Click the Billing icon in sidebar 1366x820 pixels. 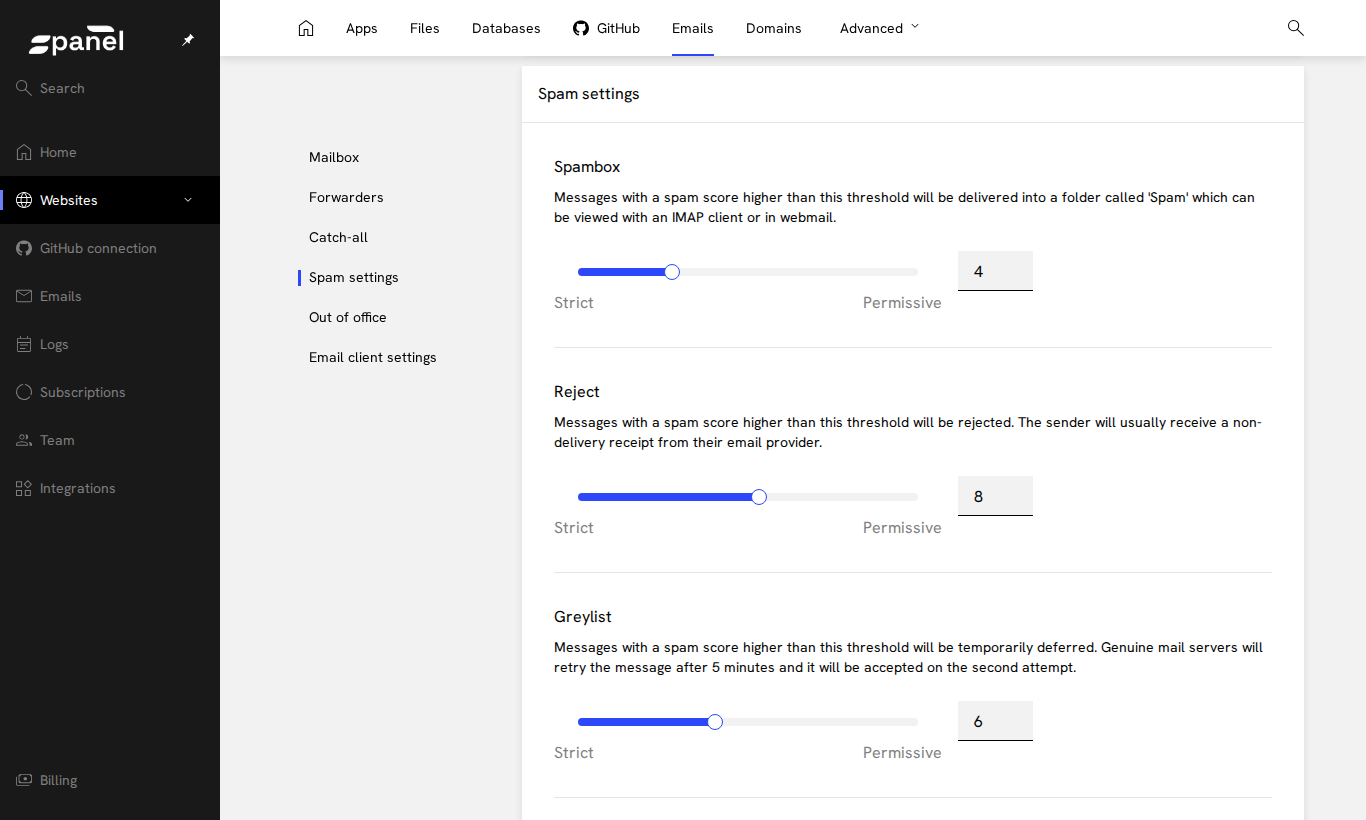coord(24,780)
